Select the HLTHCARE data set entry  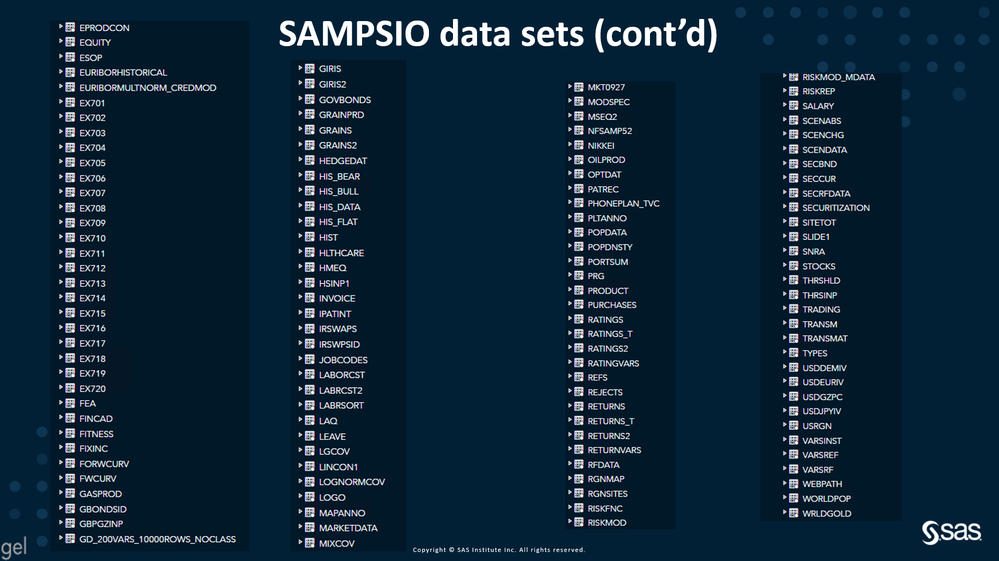tap(341, 253)
